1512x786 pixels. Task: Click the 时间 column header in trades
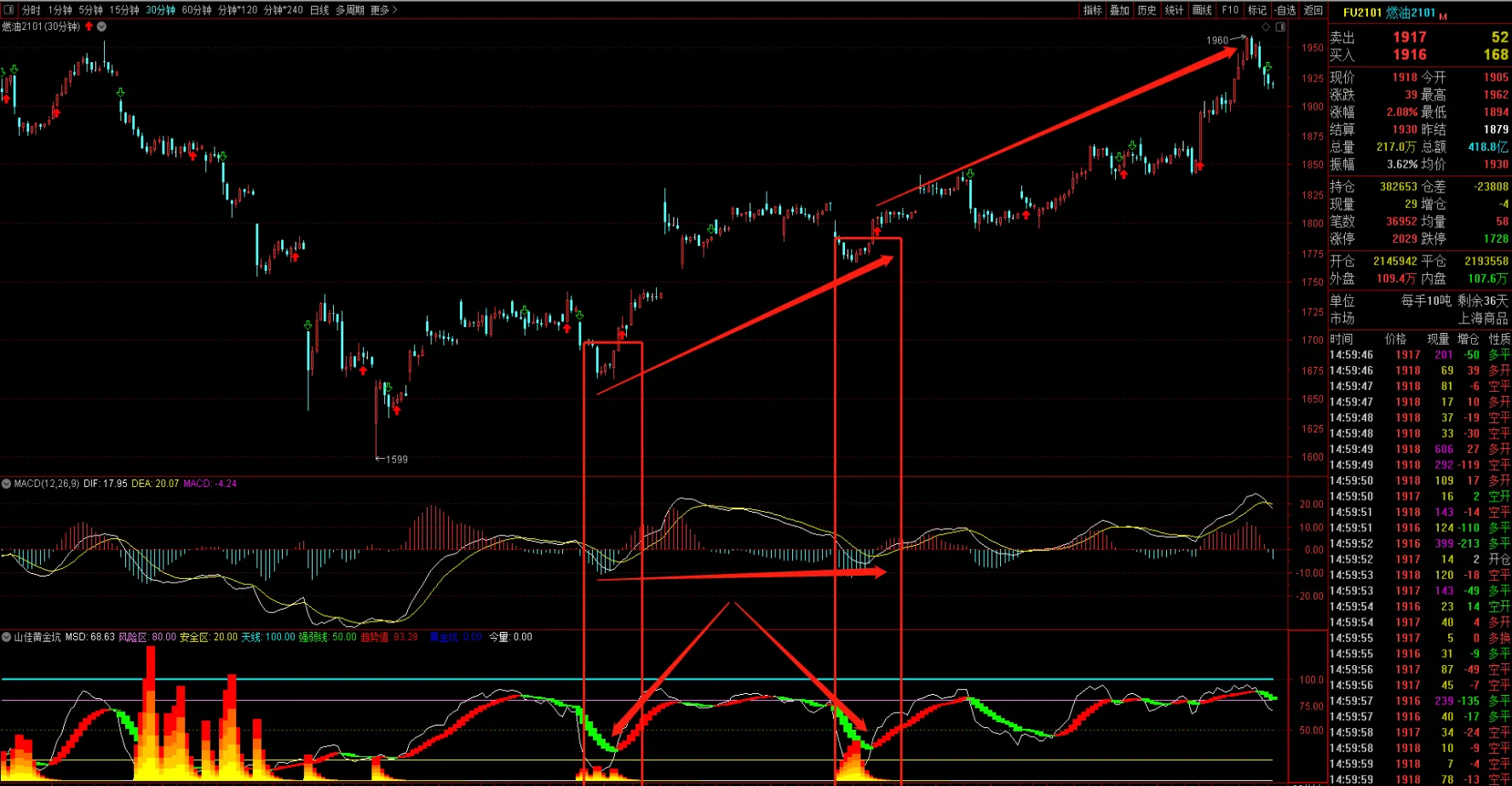coord(1342,339)
